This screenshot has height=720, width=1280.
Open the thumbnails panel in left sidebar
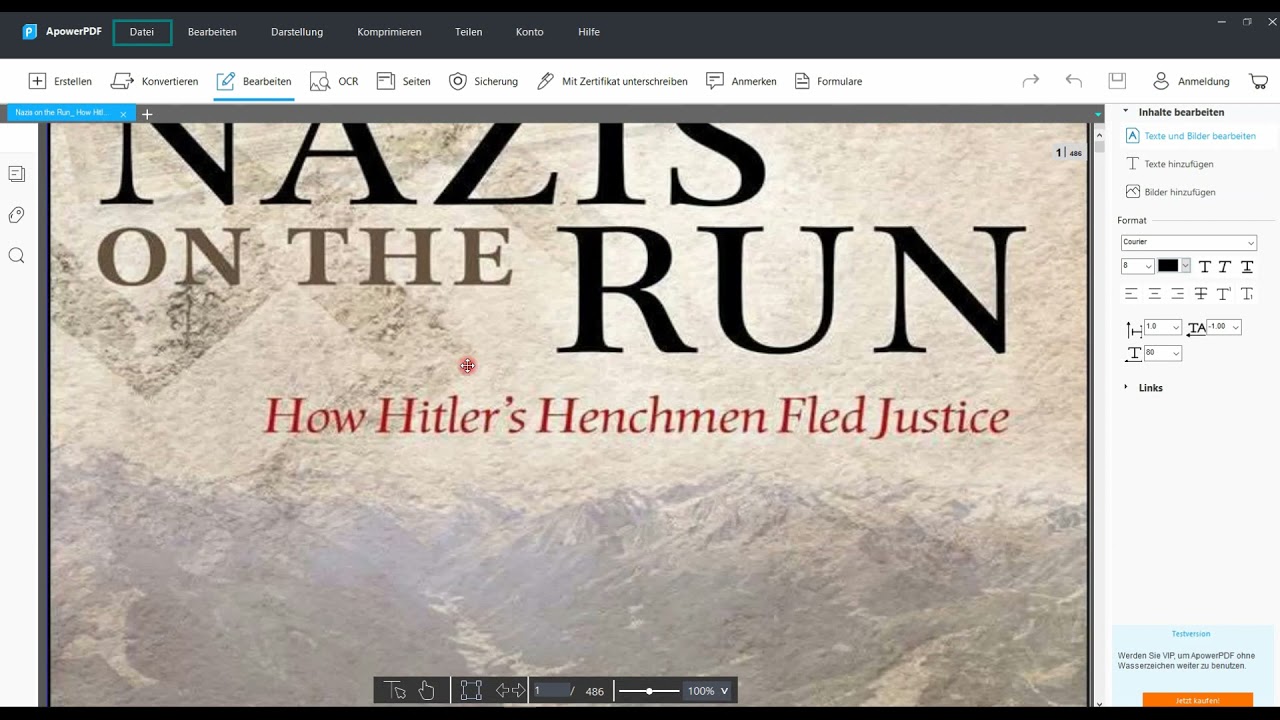click(x=16, y=174)
